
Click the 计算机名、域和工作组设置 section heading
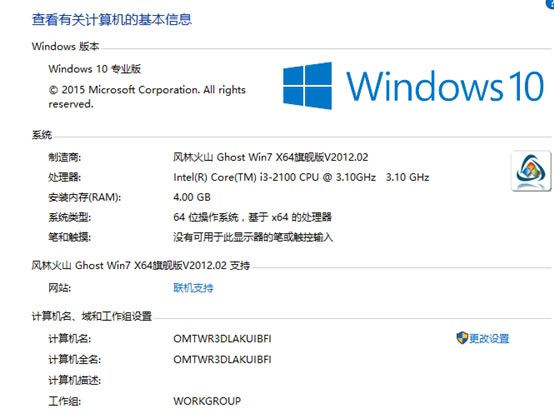tap(92, 316)
